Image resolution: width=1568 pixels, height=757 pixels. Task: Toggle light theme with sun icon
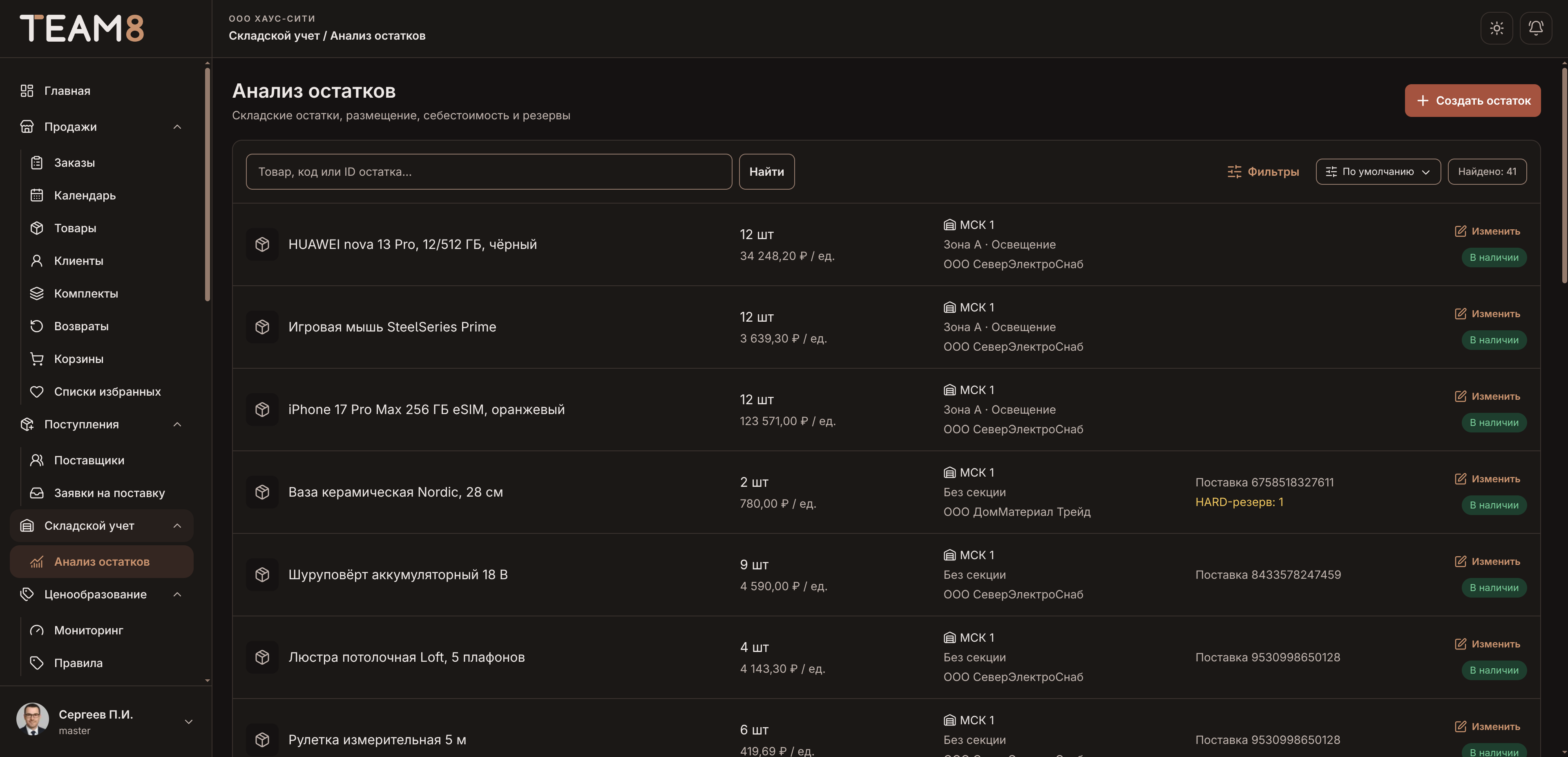1496,28
